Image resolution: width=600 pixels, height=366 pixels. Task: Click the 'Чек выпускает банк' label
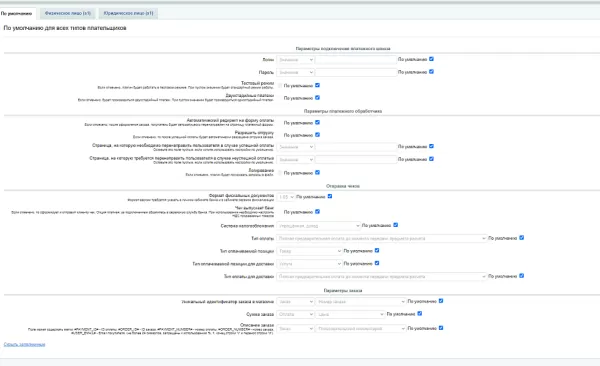tap(254, 208)
